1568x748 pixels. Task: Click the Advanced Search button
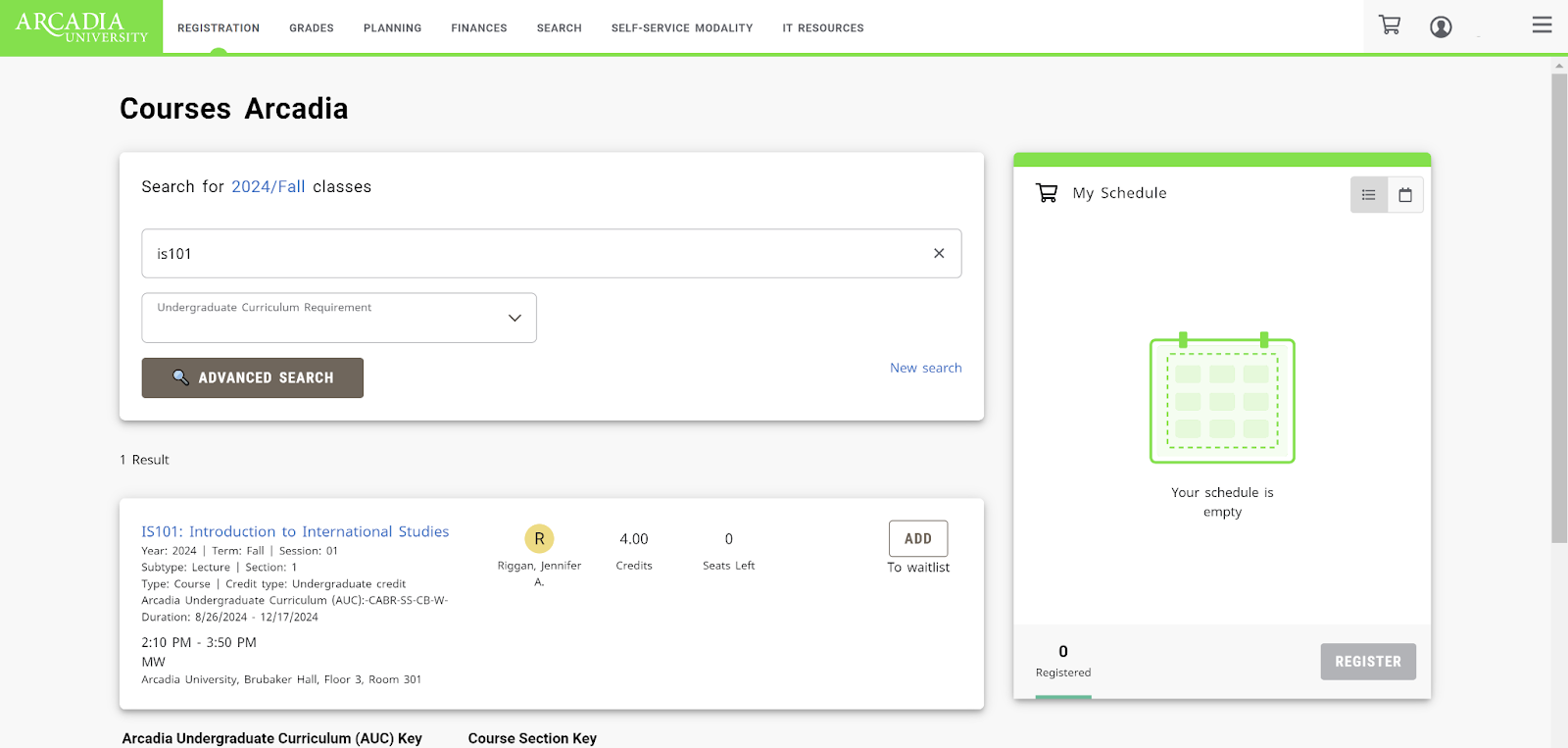[x=253, y=377]
